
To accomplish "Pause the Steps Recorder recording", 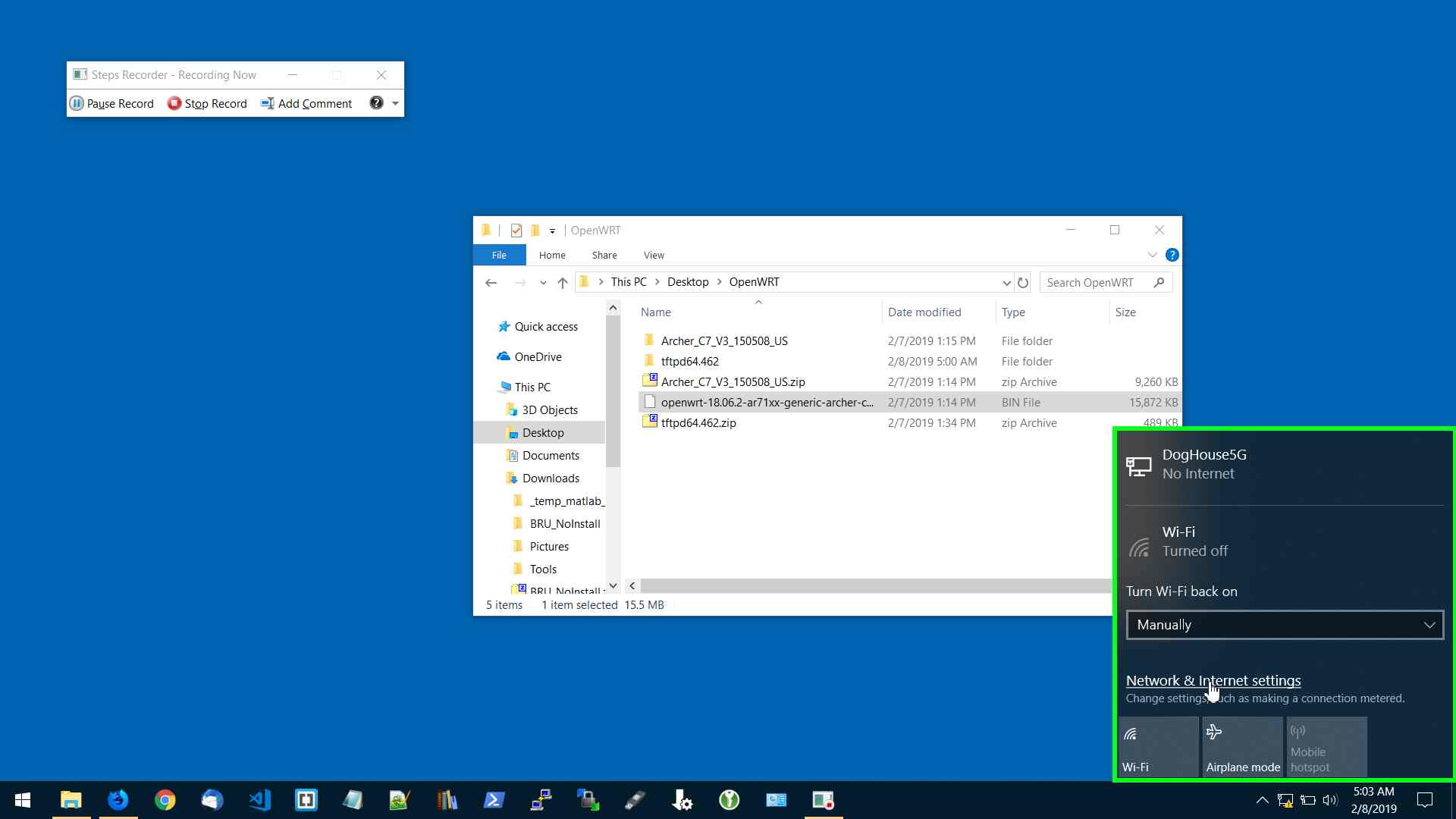I will click(111, 103).
